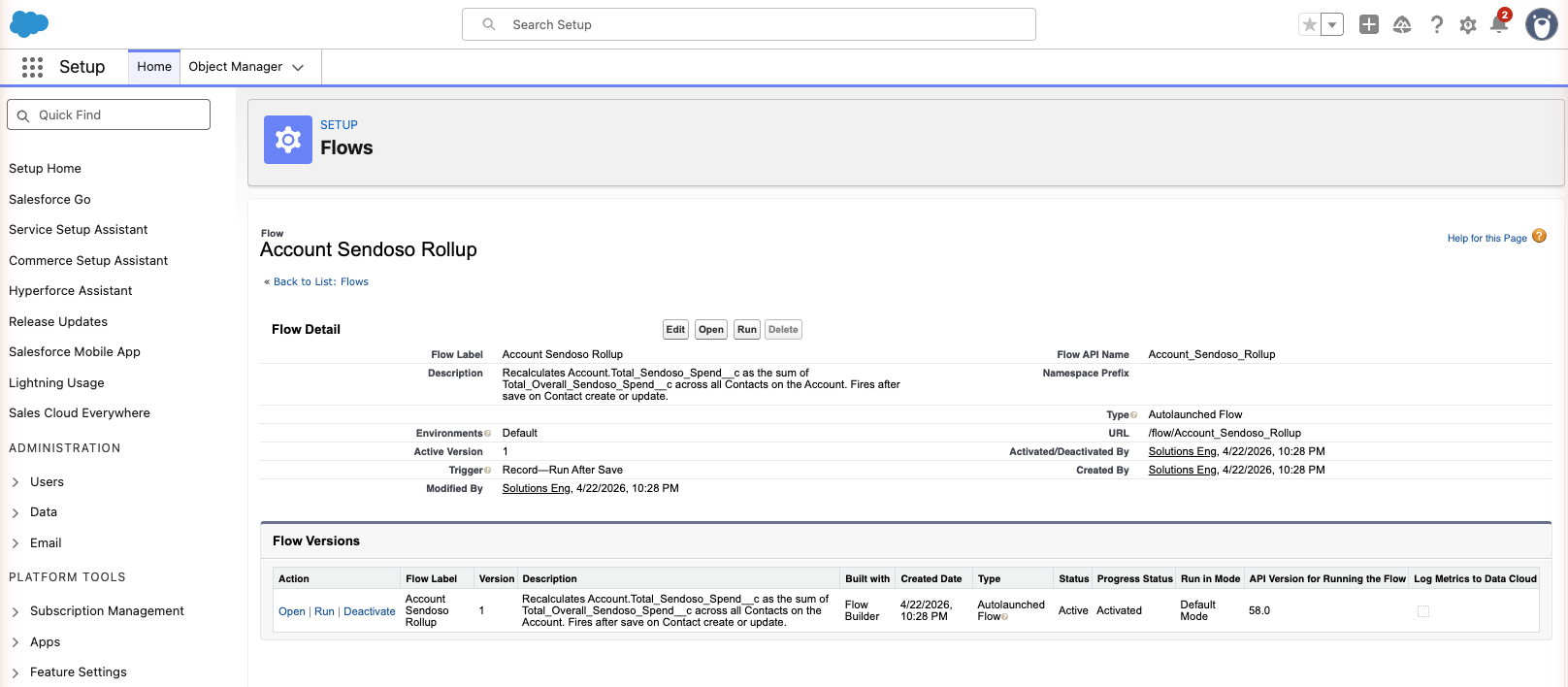Switch to the Object Manager tab
The image size is (1568, 687).
(x=236, y=67)
